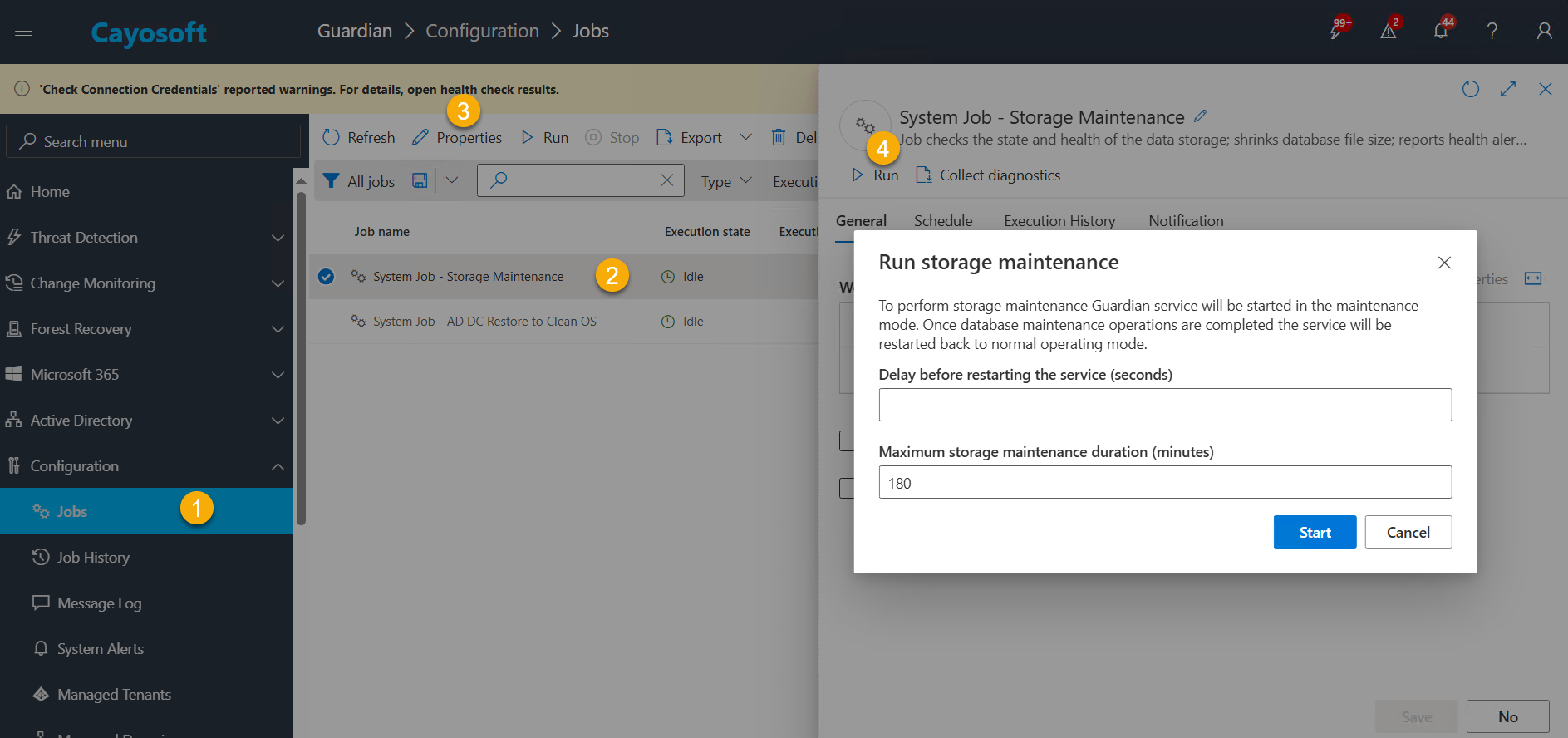Screen dimensions: 1568x738
Task: Click the panel width toggle icon
Action: (1533, 278)
